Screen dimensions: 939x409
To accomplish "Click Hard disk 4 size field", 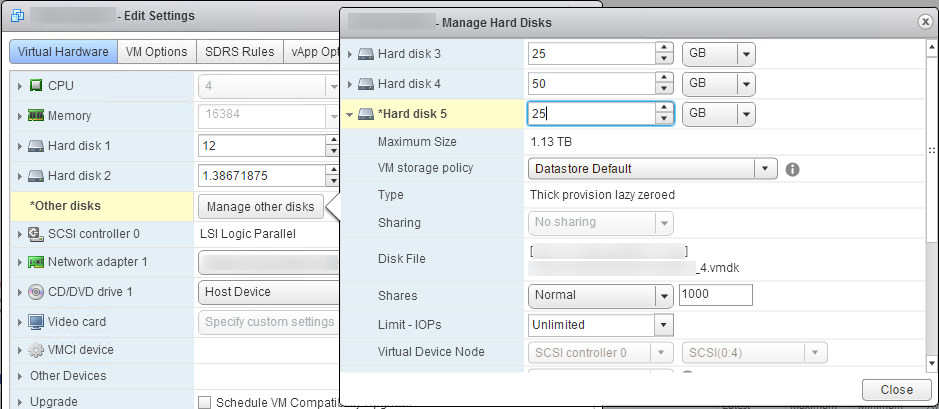I will [592, 84].
